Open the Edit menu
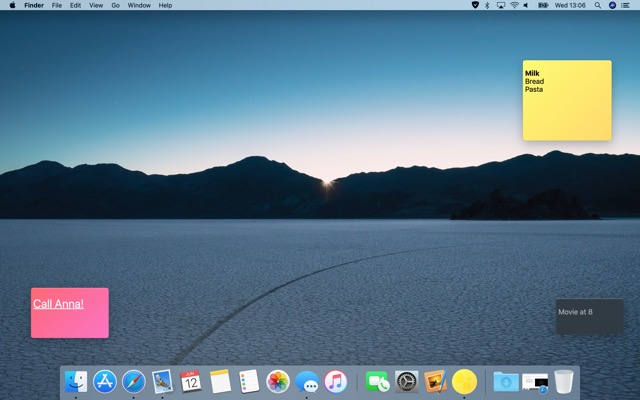640x400 pixels. (75, 5)
